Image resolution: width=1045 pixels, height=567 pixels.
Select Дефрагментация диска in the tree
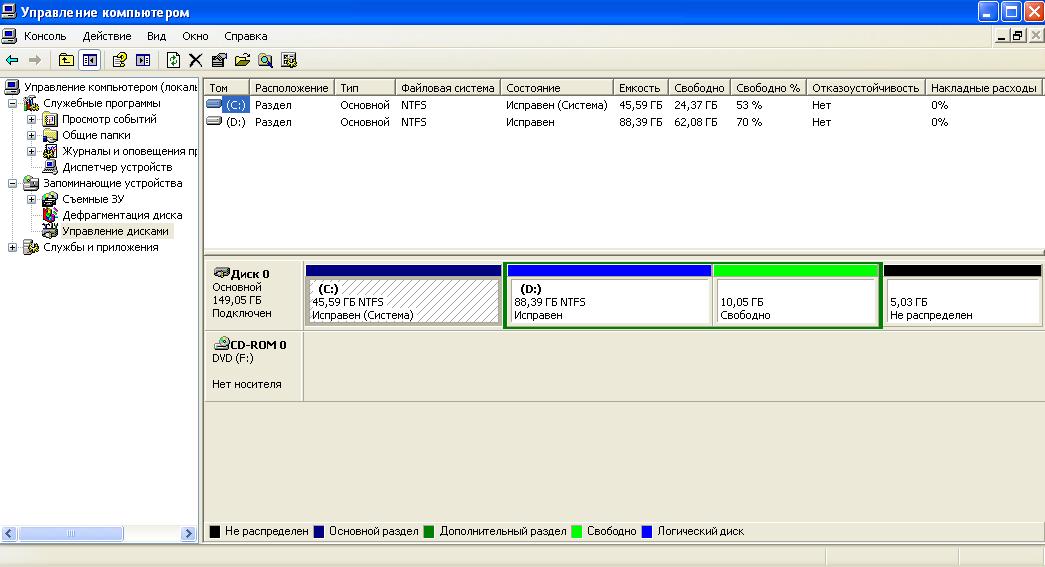pyautogui.click(x=121, y=215)
